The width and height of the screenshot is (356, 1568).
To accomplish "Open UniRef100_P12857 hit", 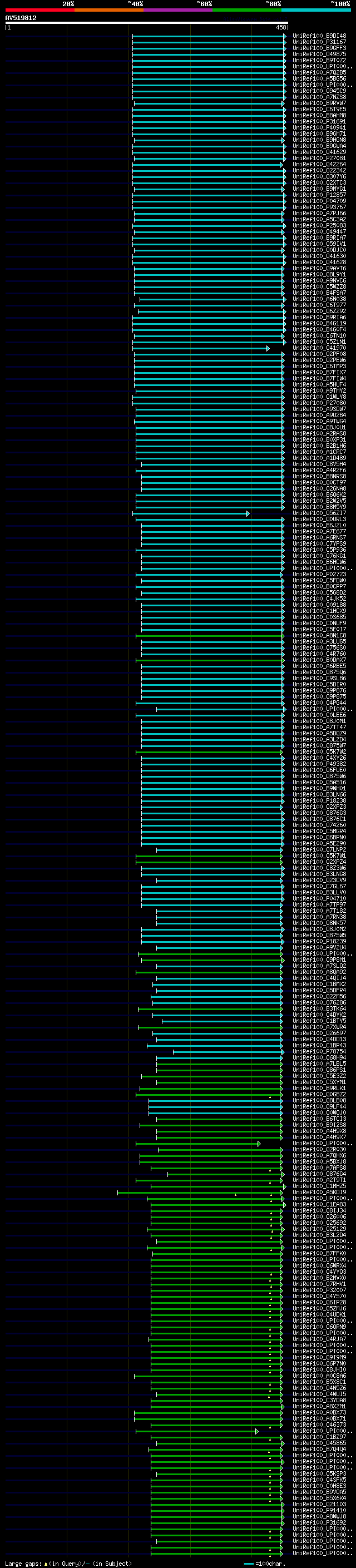I will (x=319, y=195).
